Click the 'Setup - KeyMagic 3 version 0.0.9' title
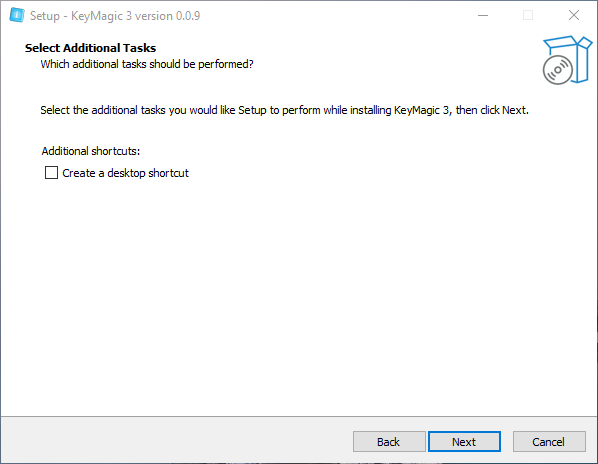The width and height of the screenshot is (598, 464). click(x=115, y=16)
